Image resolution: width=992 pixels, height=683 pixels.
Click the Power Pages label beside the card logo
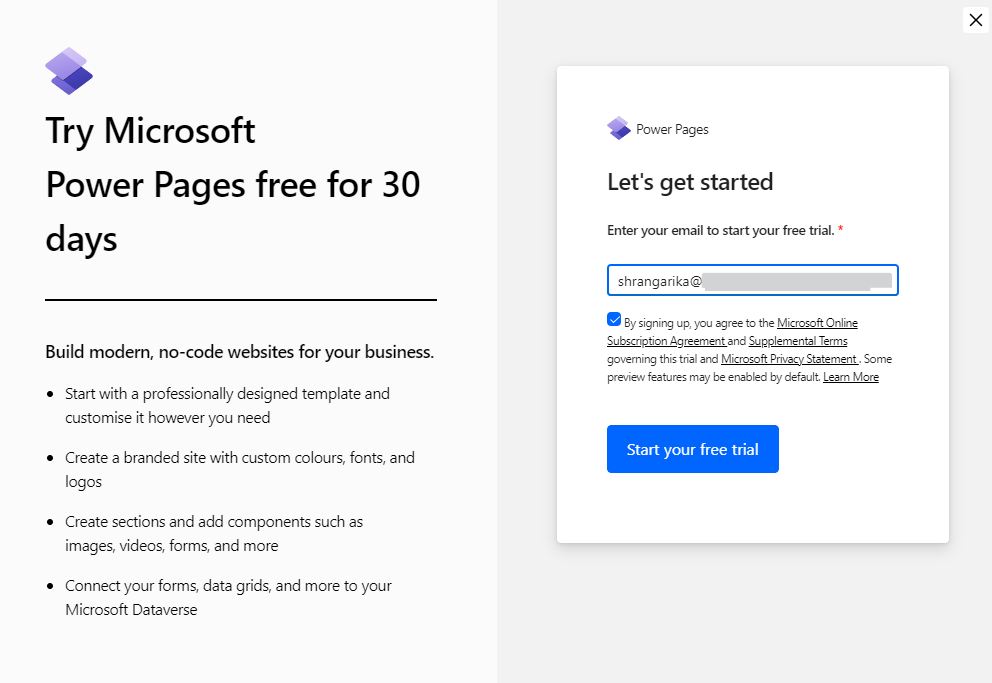click(x=672, y=129)
